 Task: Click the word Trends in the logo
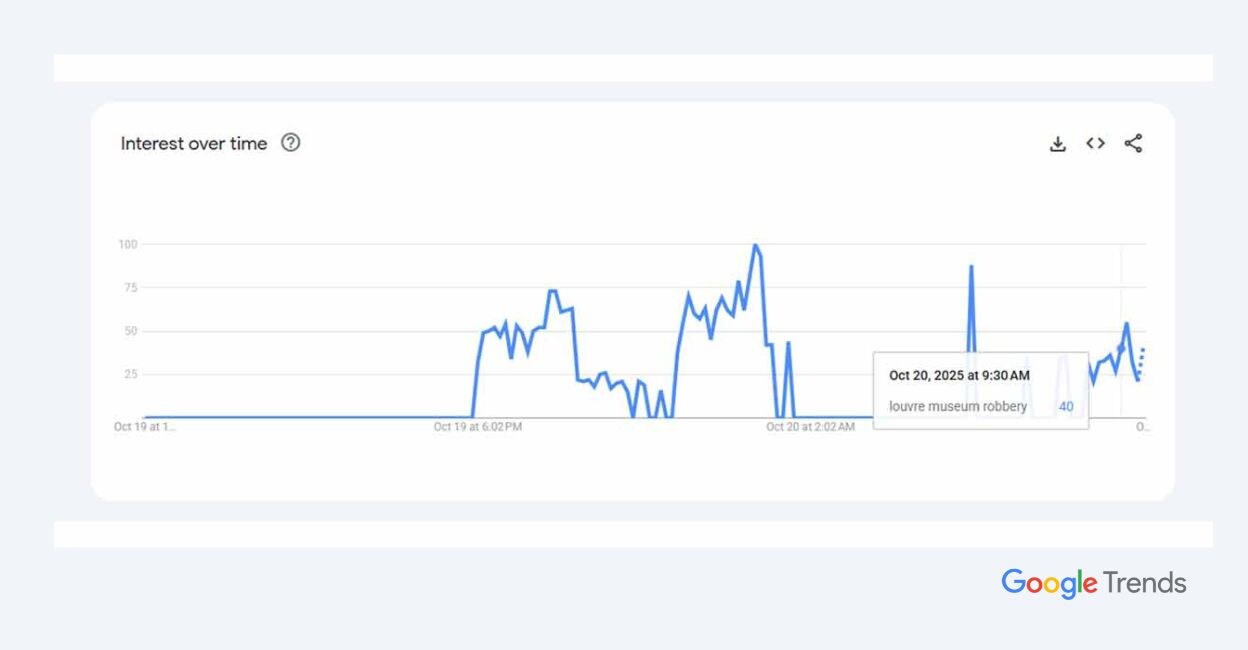click(1145, 583)
